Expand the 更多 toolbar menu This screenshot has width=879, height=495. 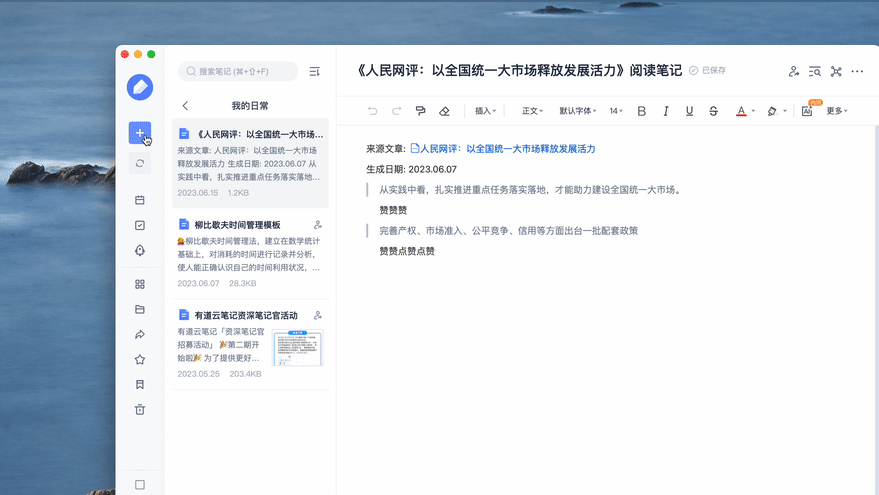pos(837,111)
